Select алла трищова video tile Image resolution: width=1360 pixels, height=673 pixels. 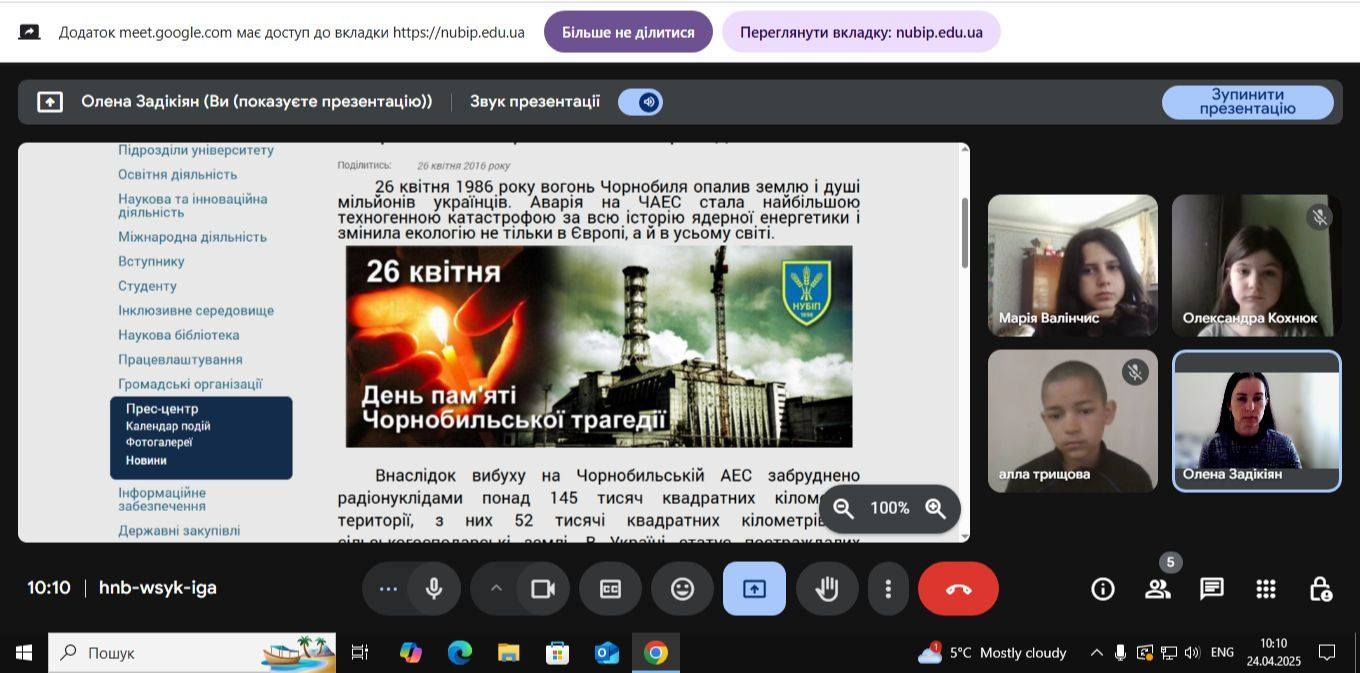pyautogui.click(x=1073, y=421)
